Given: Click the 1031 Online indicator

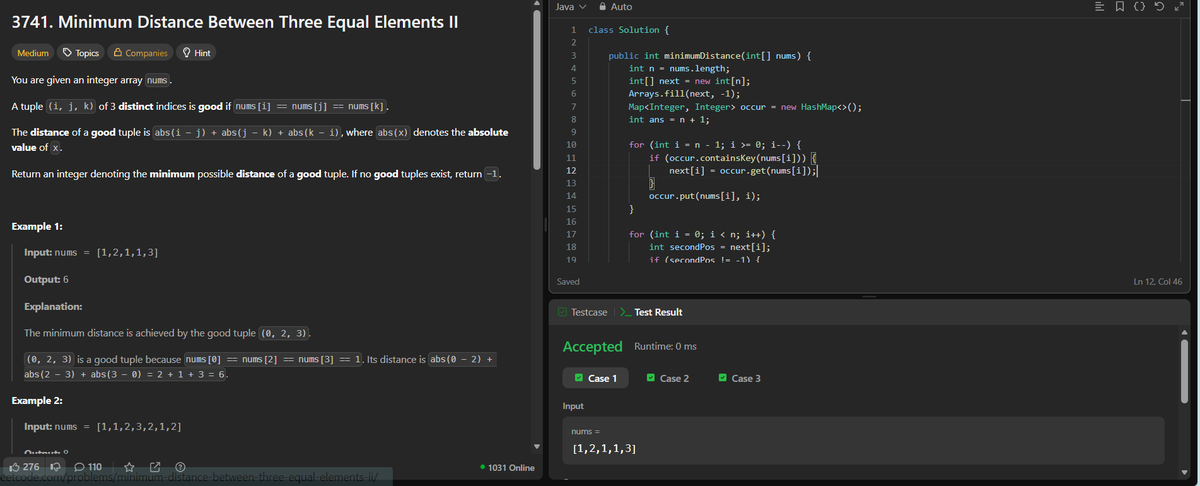Looking at the screenshot, I should tap(507, 467).
